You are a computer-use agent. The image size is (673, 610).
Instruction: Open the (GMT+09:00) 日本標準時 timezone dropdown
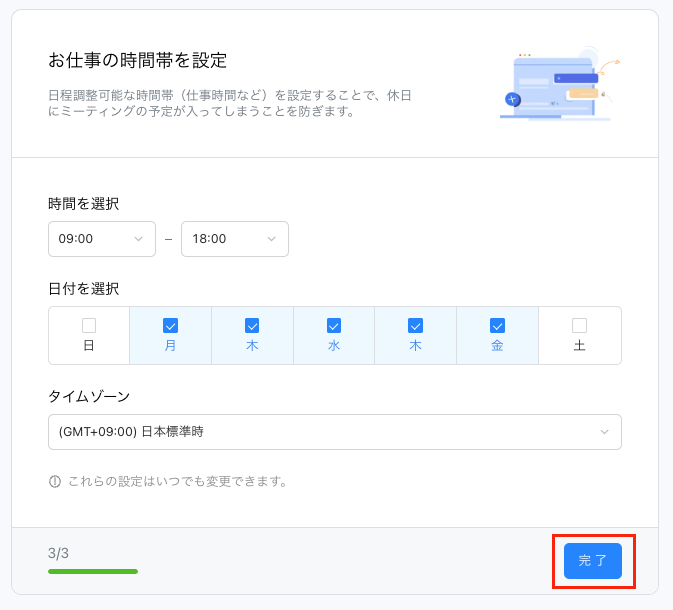coord(335,432)
